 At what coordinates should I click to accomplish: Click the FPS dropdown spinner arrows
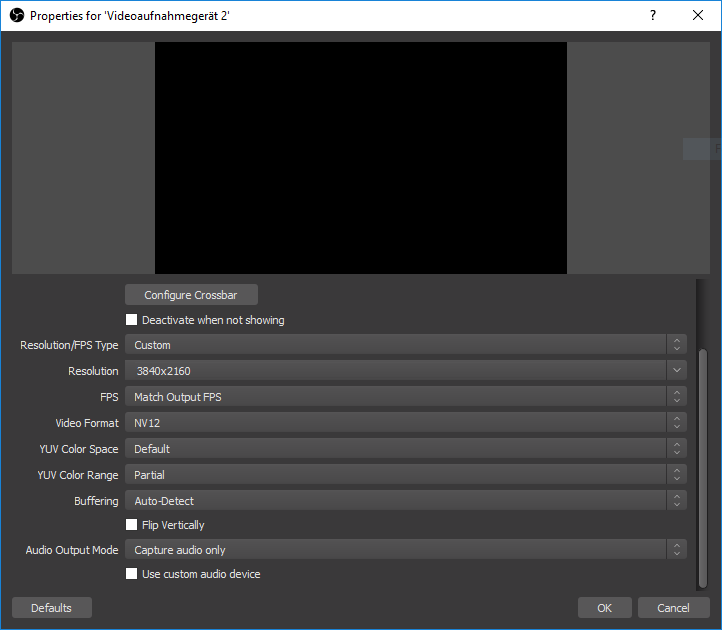pyautogui.click(x=676, y=397)
